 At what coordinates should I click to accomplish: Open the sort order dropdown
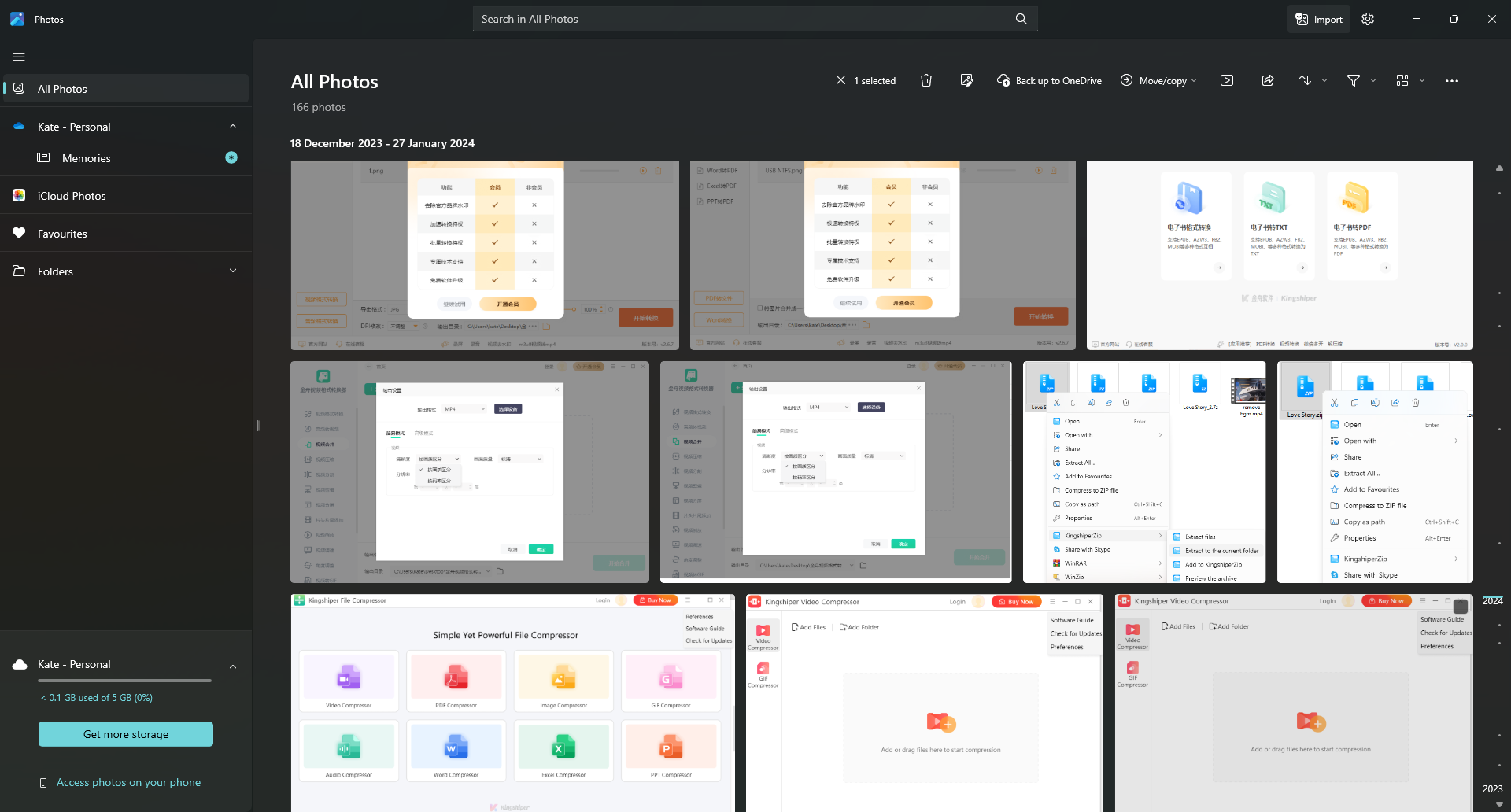[x=1312, y=80]
